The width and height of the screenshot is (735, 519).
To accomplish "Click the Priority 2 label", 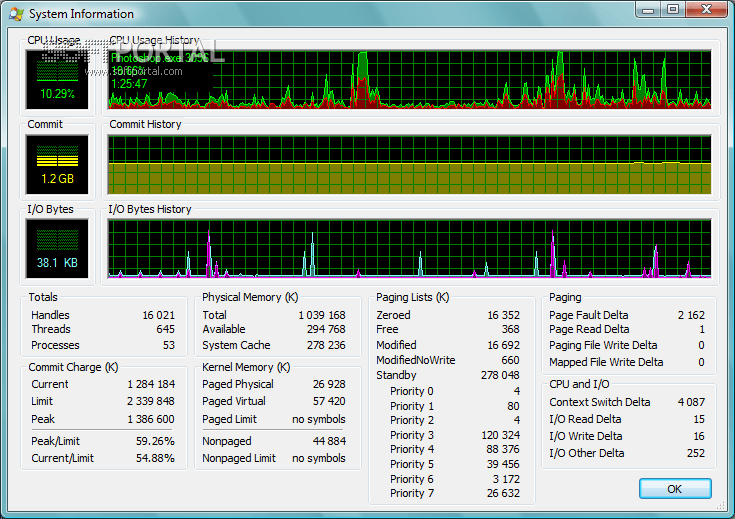I will coord(412,420).
